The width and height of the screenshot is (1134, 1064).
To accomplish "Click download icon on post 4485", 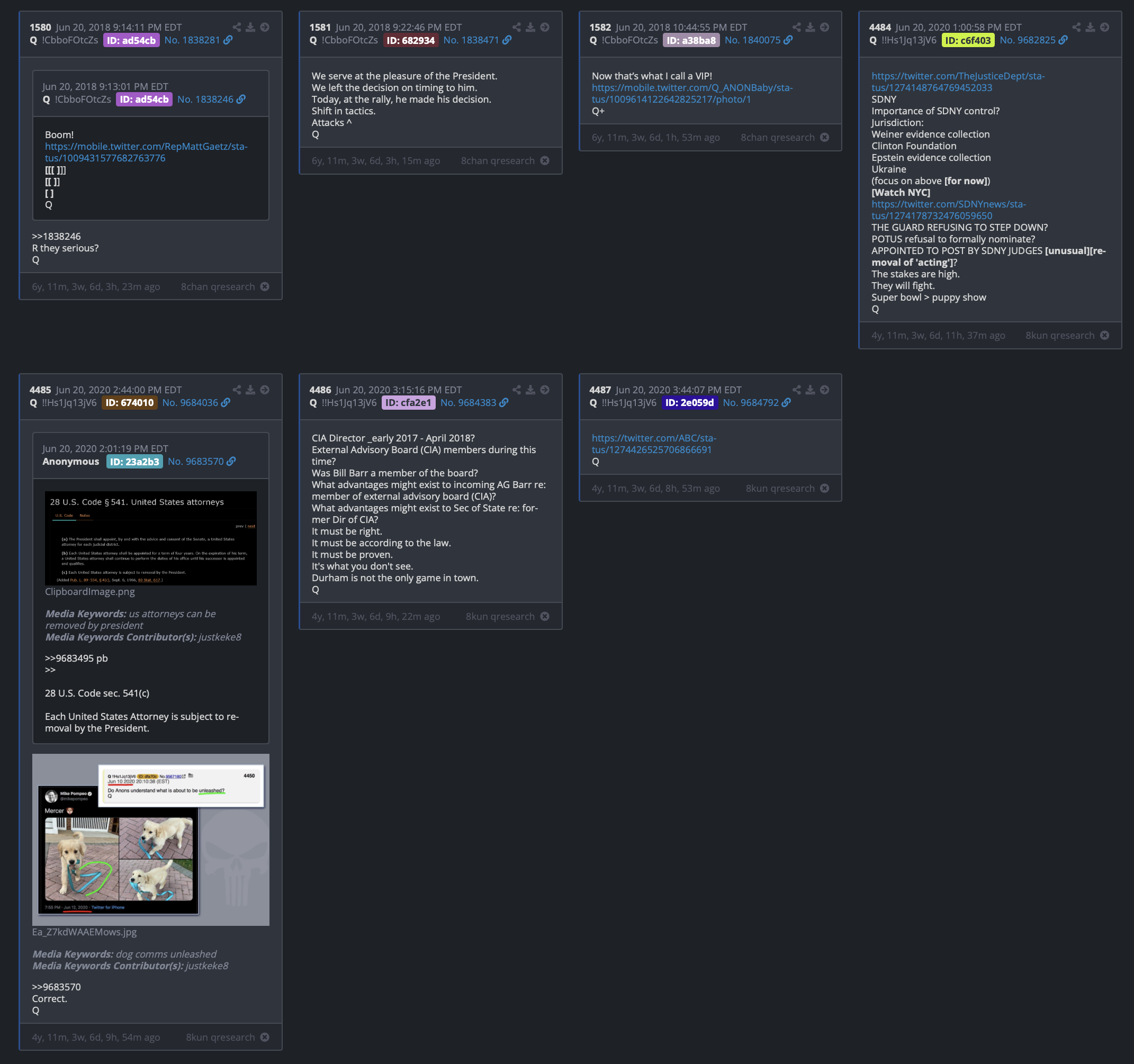I will click(250, 390).
